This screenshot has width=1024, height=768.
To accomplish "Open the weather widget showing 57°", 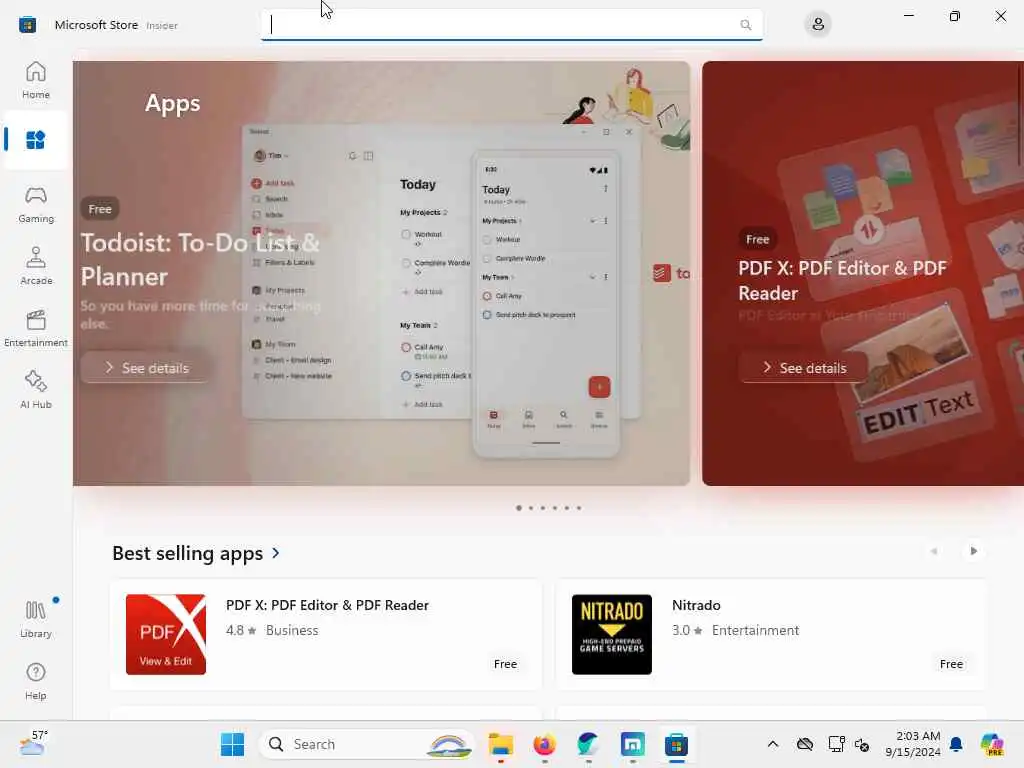I will click(x=34, y=743).
